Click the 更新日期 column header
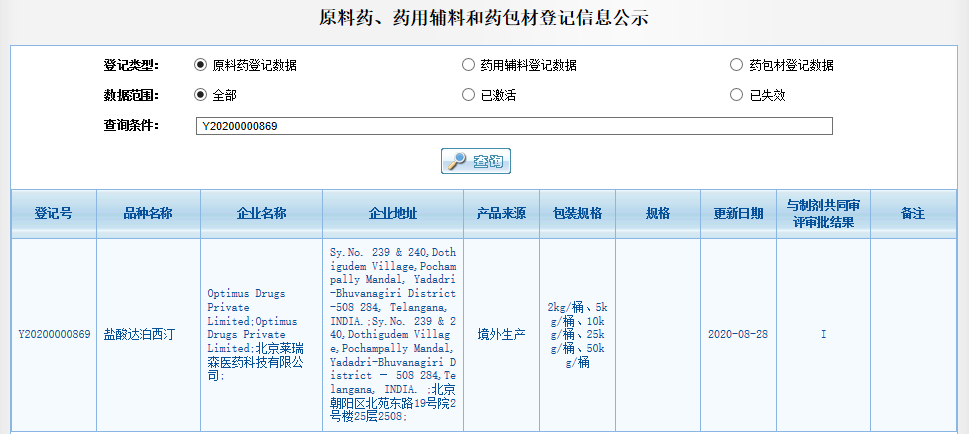Viewport: 969px width, 434px height. tap(738, 214)
